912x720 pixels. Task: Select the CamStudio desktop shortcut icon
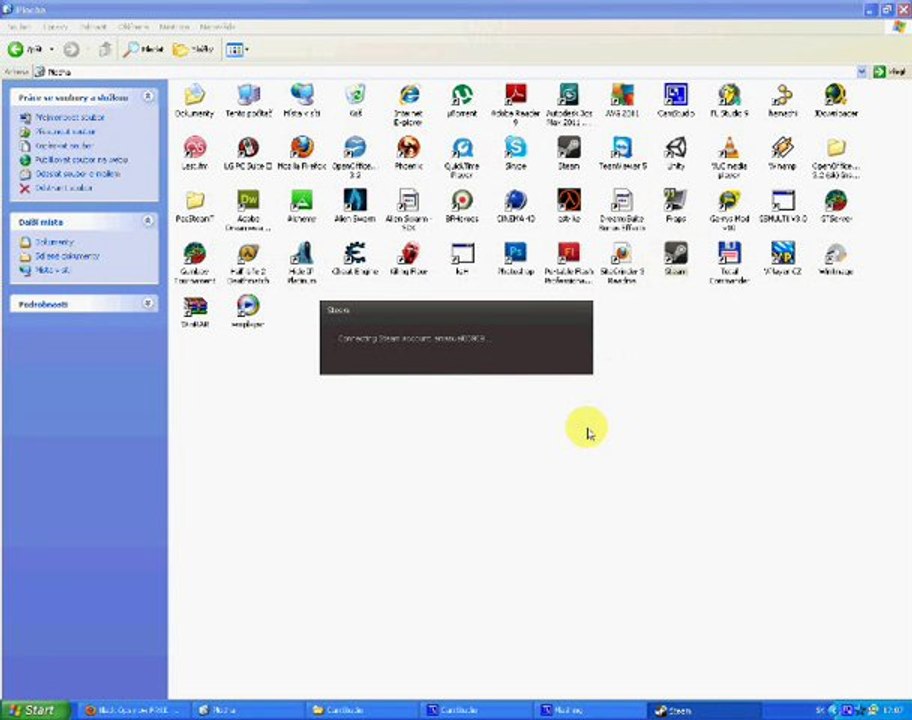675,101
